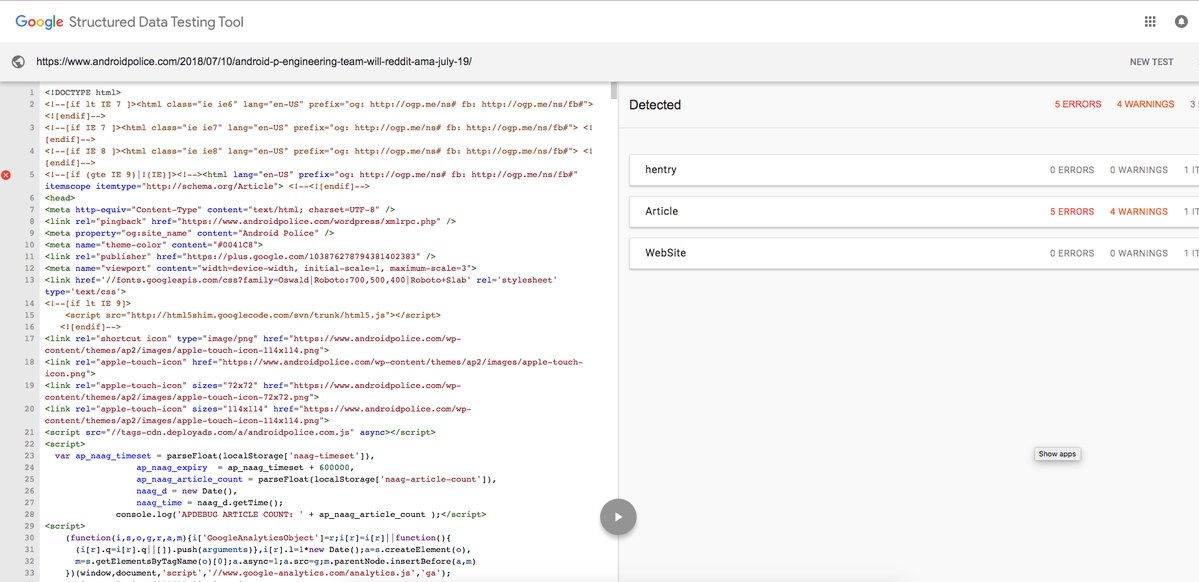Click the viewport meta line
This screenshot has height=582, width=1199.
point(261,268)
